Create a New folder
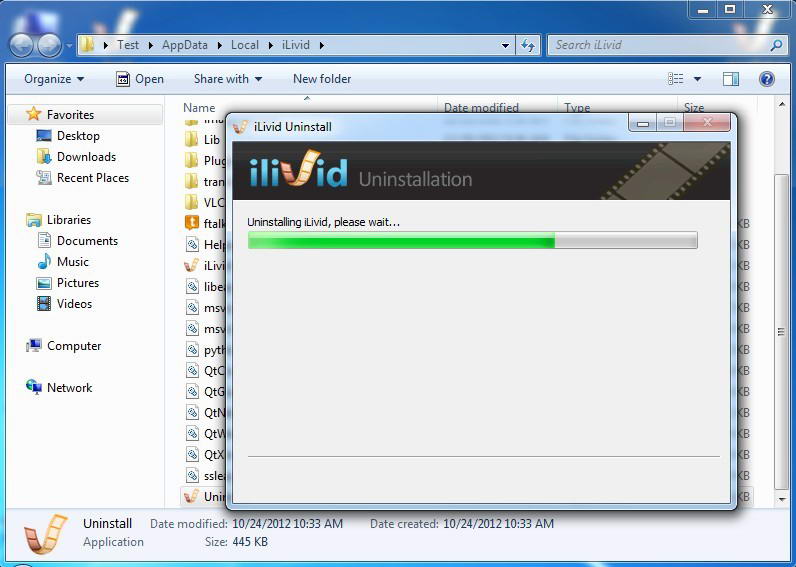 tap(322, 79)
